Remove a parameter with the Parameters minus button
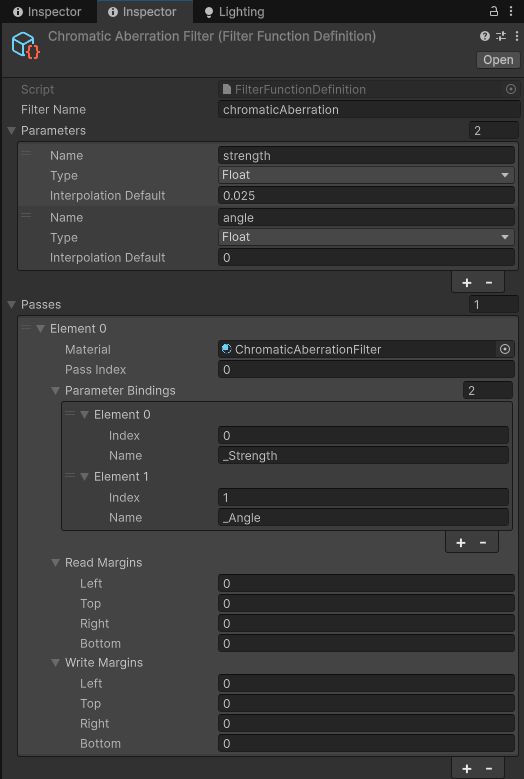The height and width of the screenshot is (779, 524). [x=489, y=283]
